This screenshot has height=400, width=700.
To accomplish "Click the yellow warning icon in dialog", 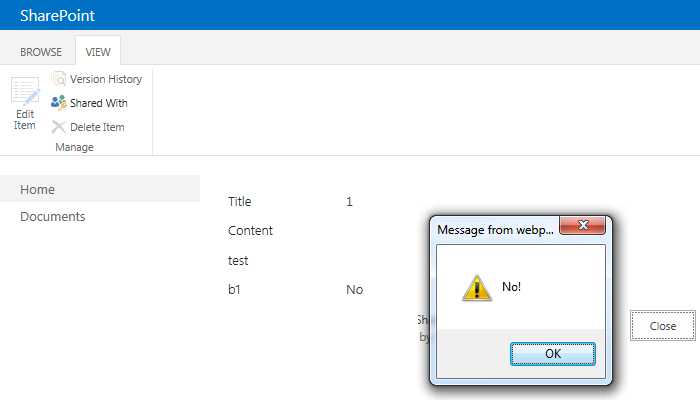I will click(476, 288).
